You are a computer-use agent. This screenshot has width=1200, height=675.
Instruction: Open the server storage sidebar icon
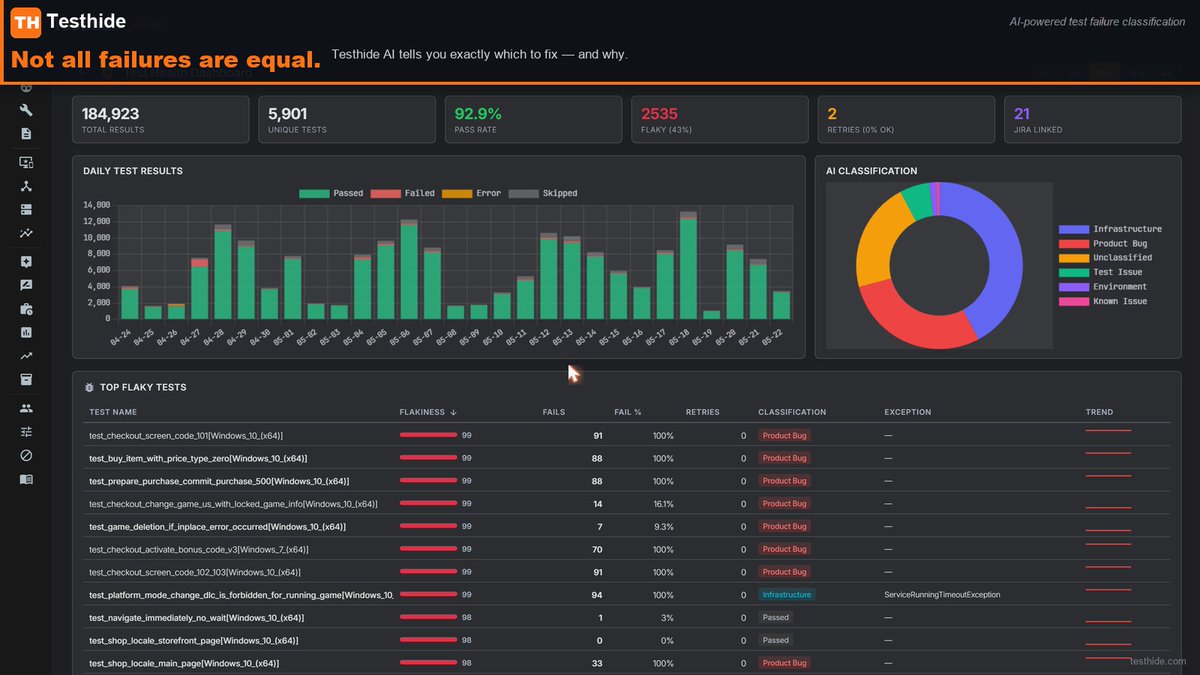[27, 210]
